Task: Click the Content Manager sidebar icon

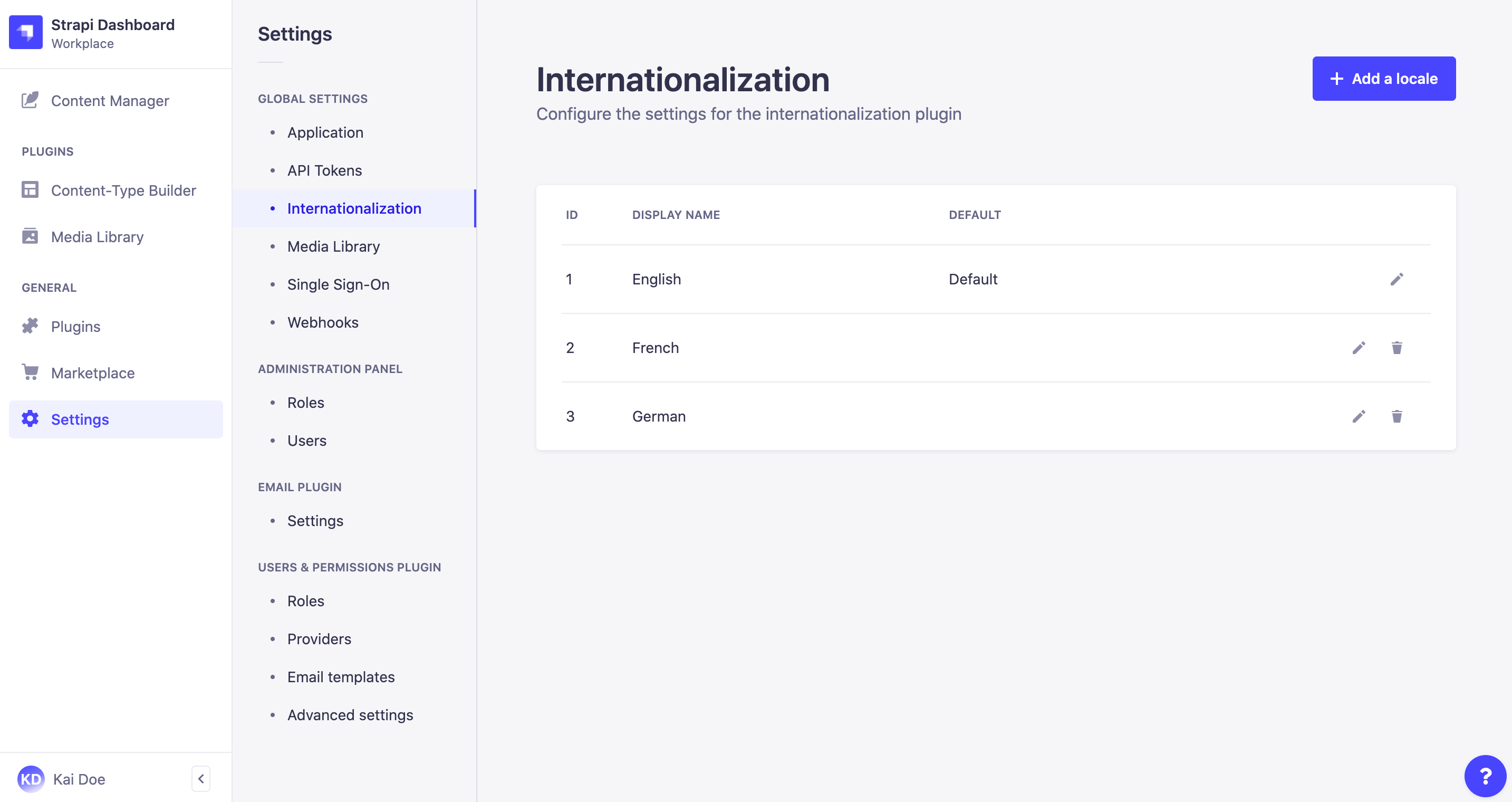Action: (30, 100)
